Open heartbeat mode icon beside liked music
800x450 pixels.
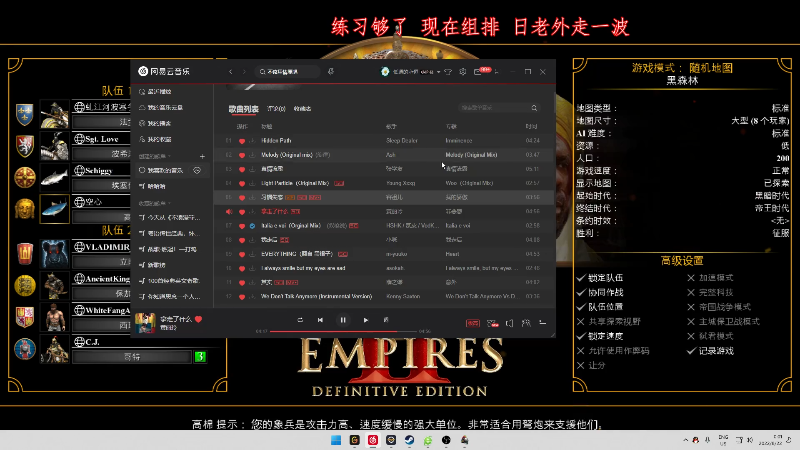[x=197, y=170]
